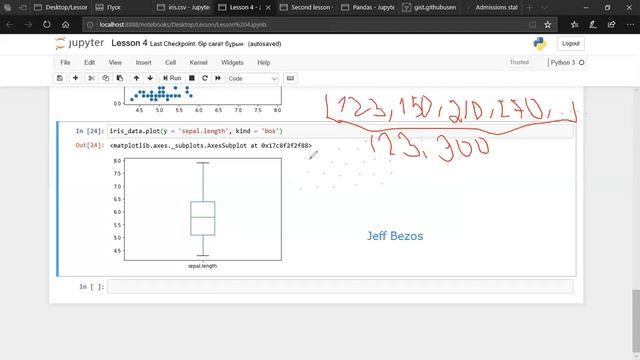Click the box plot output image

pos(198,213)
